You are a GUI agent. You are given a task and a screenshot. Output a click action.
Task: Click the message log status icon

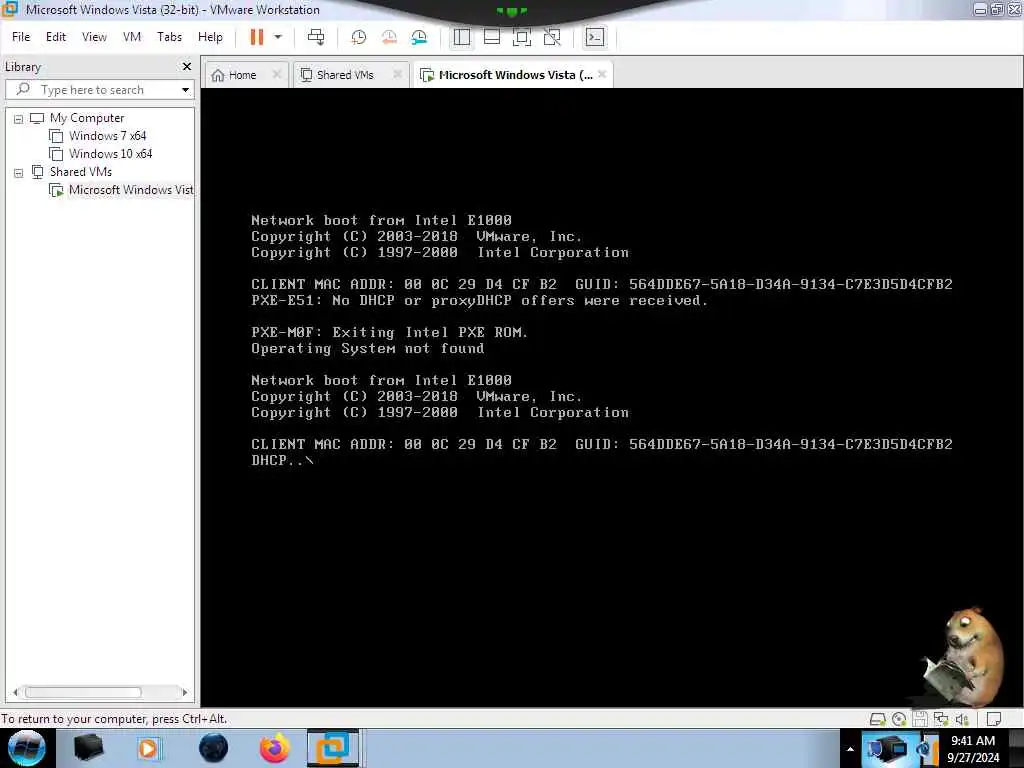994,720
